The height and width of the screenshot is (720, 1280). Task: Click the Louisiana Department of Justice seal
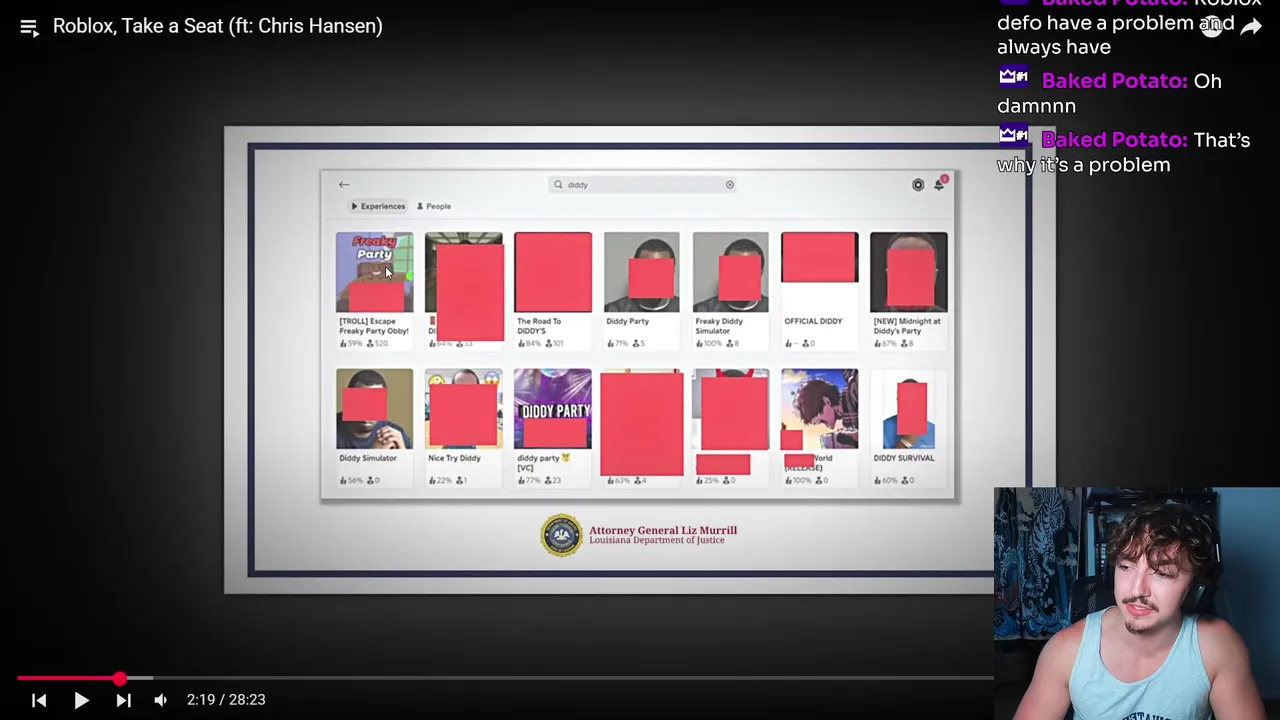click(561, 535)
